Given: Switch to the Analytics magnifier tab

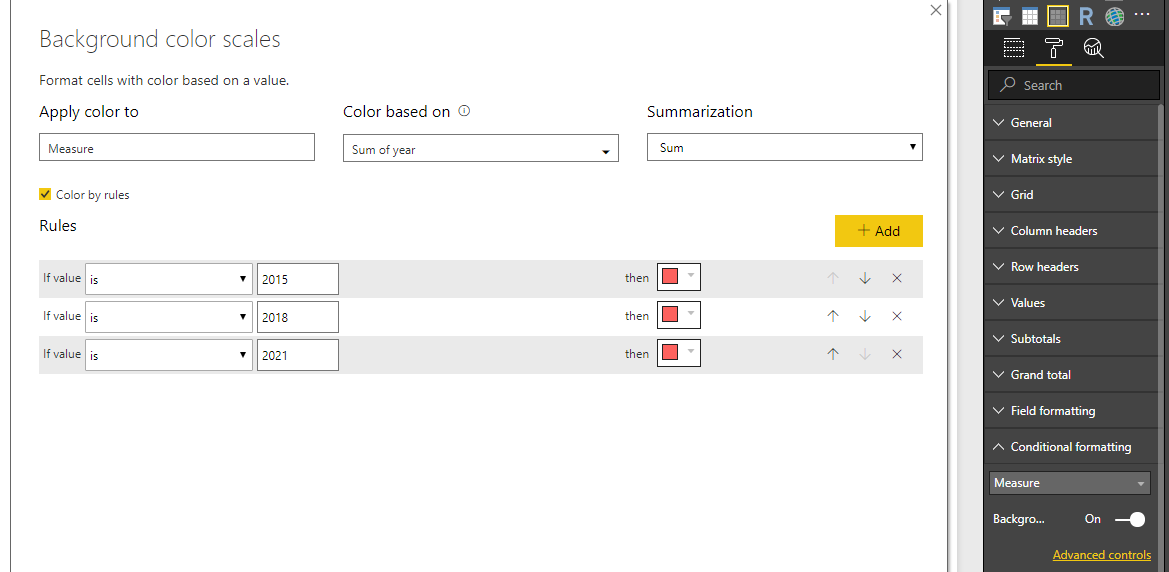Looking at the screenshot, I should pos(1094,48).
